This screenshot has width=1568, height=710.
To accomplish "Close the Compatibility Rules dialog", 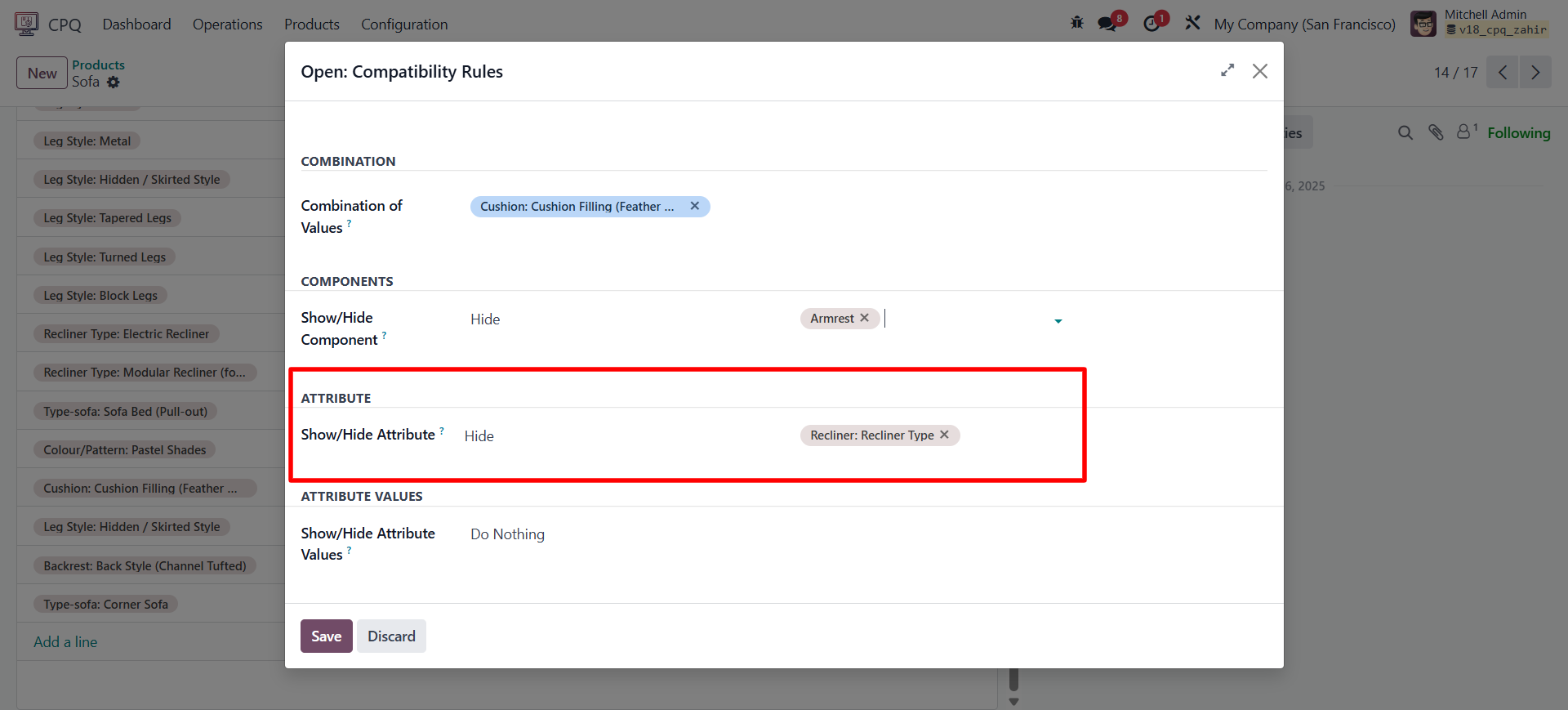I will click(1260, 71).
